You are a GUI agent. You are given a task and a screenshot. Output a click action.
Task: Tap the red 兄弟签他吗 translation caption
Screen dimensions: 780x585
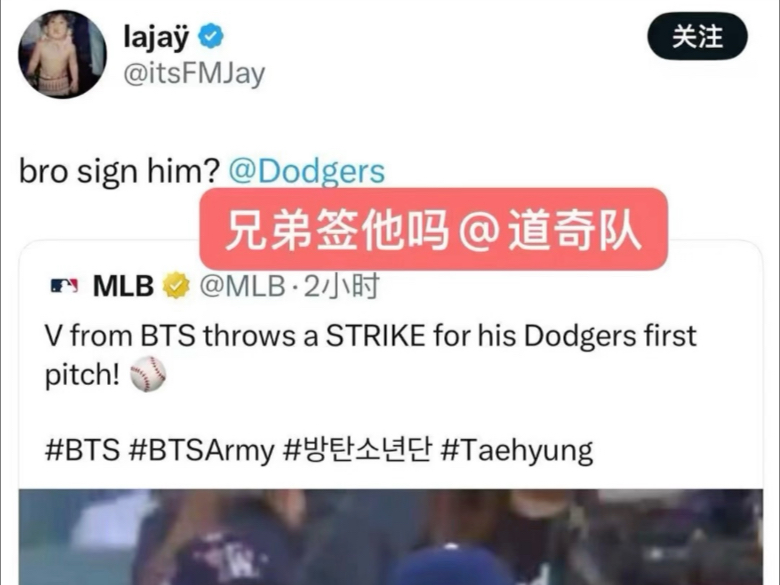[x=433, y=229]
